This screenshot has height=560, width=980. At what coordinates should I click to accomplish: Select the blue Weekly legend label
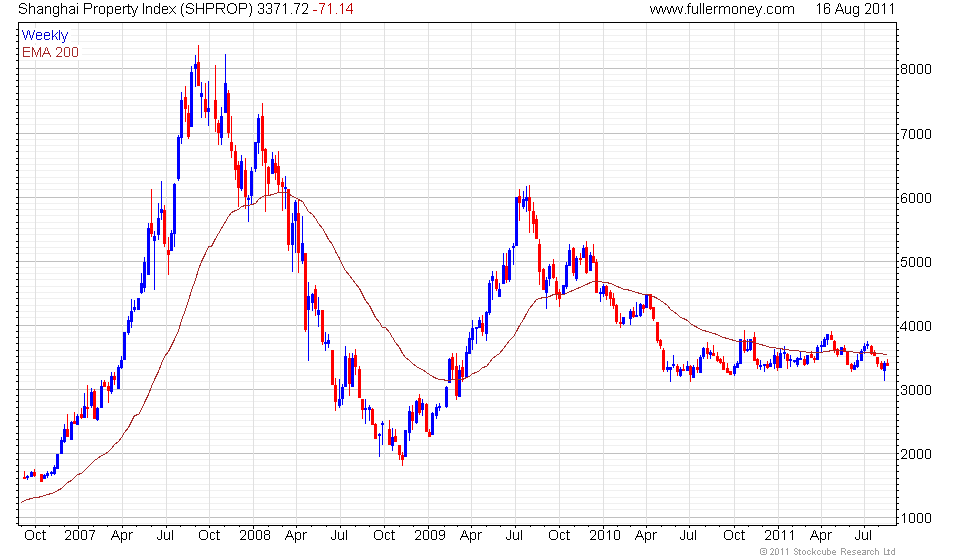point(44,36)
